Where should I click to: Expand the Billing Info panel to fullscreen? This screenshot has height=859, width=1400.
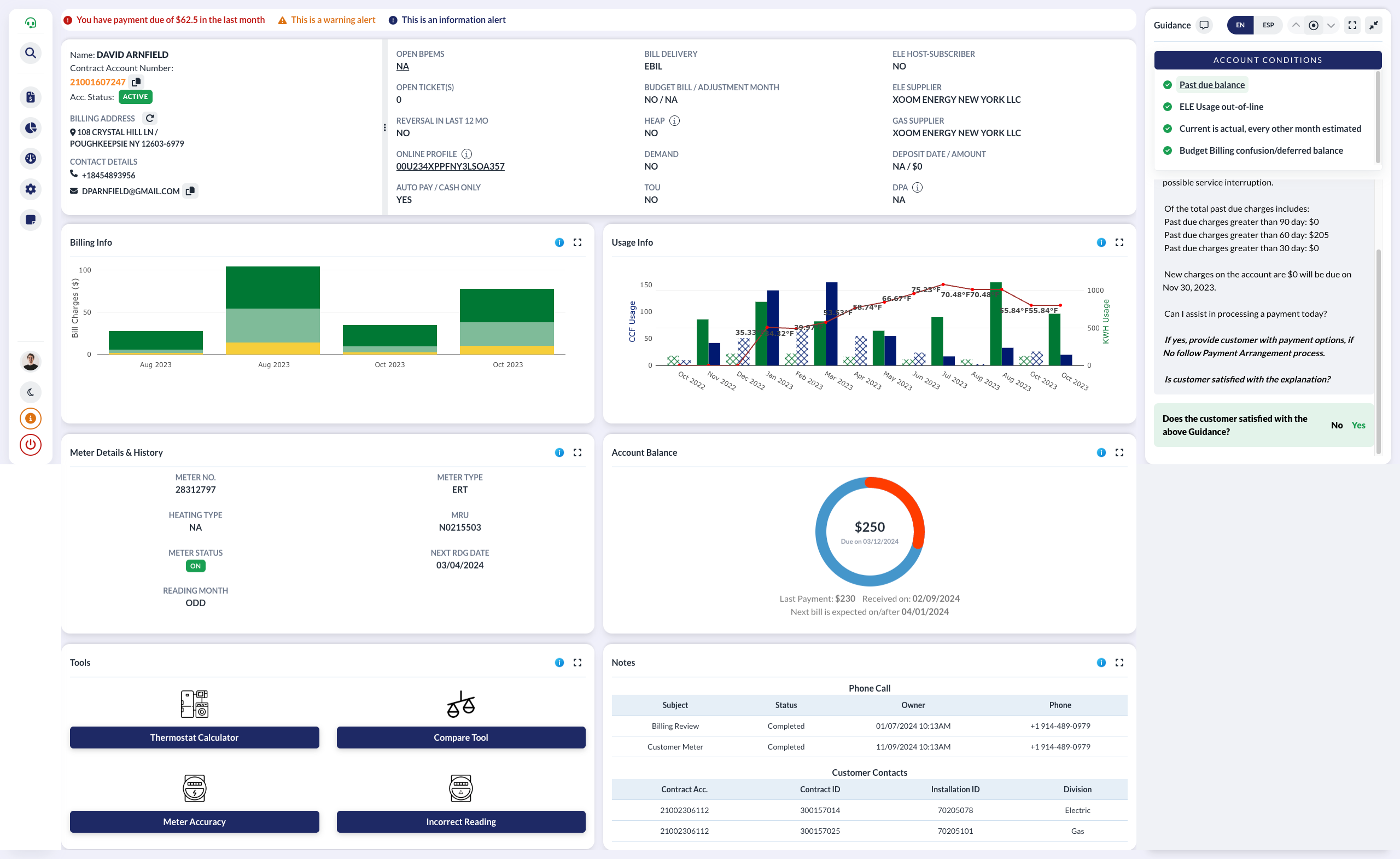click(577, 242)
